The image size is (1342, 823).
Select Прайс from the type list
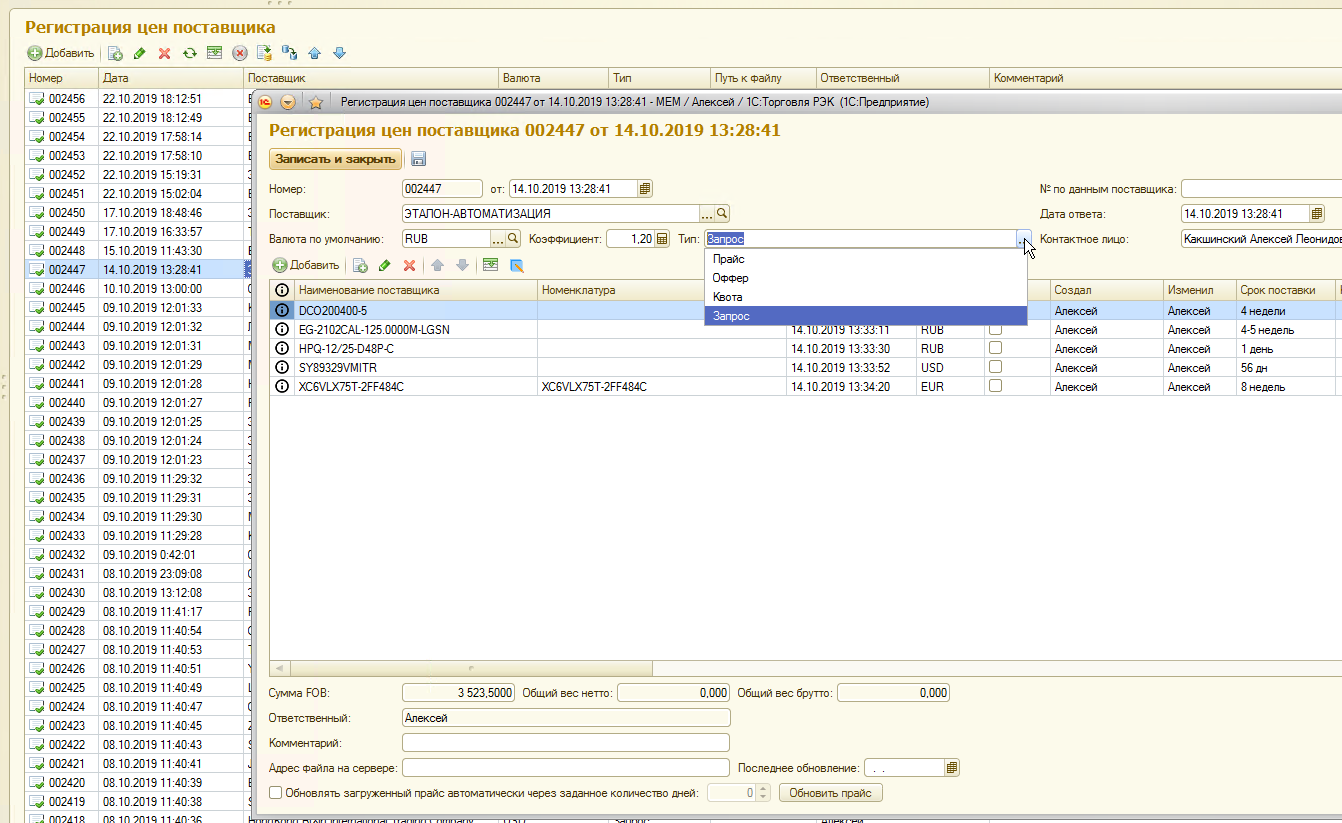[728, 259]
